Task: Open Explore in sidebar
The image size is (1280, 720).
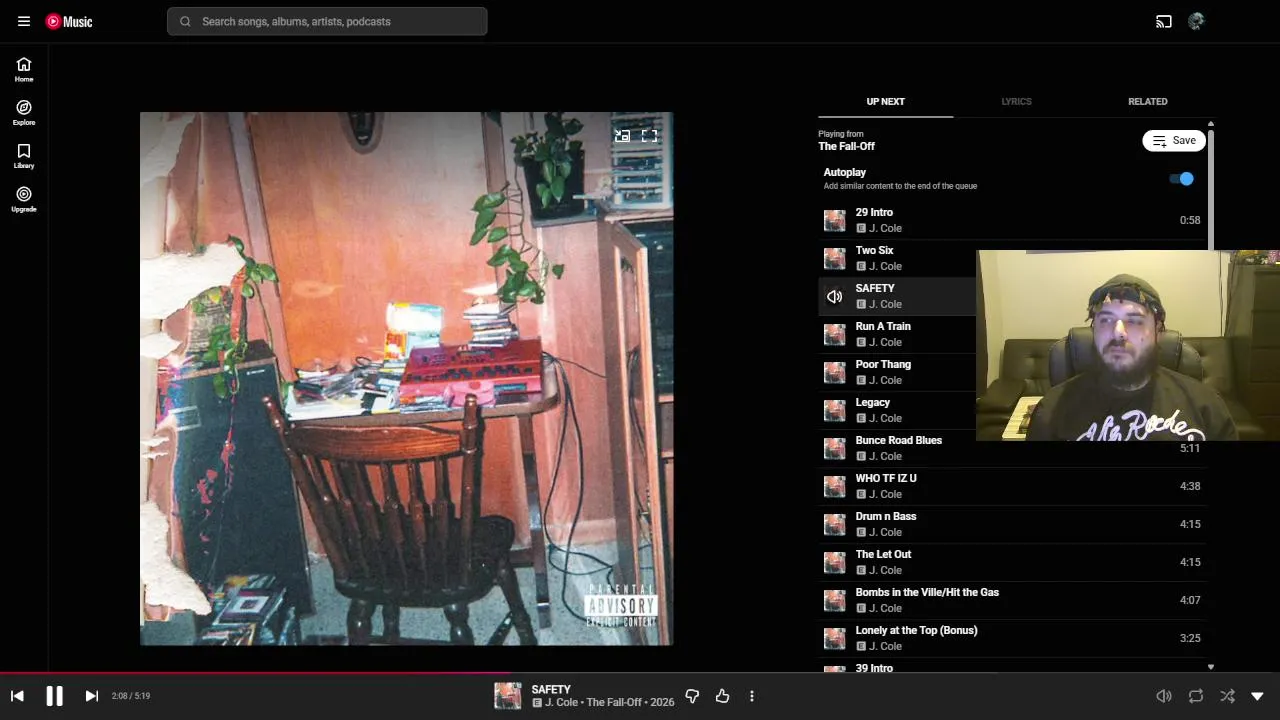Action: click(24, 112)
